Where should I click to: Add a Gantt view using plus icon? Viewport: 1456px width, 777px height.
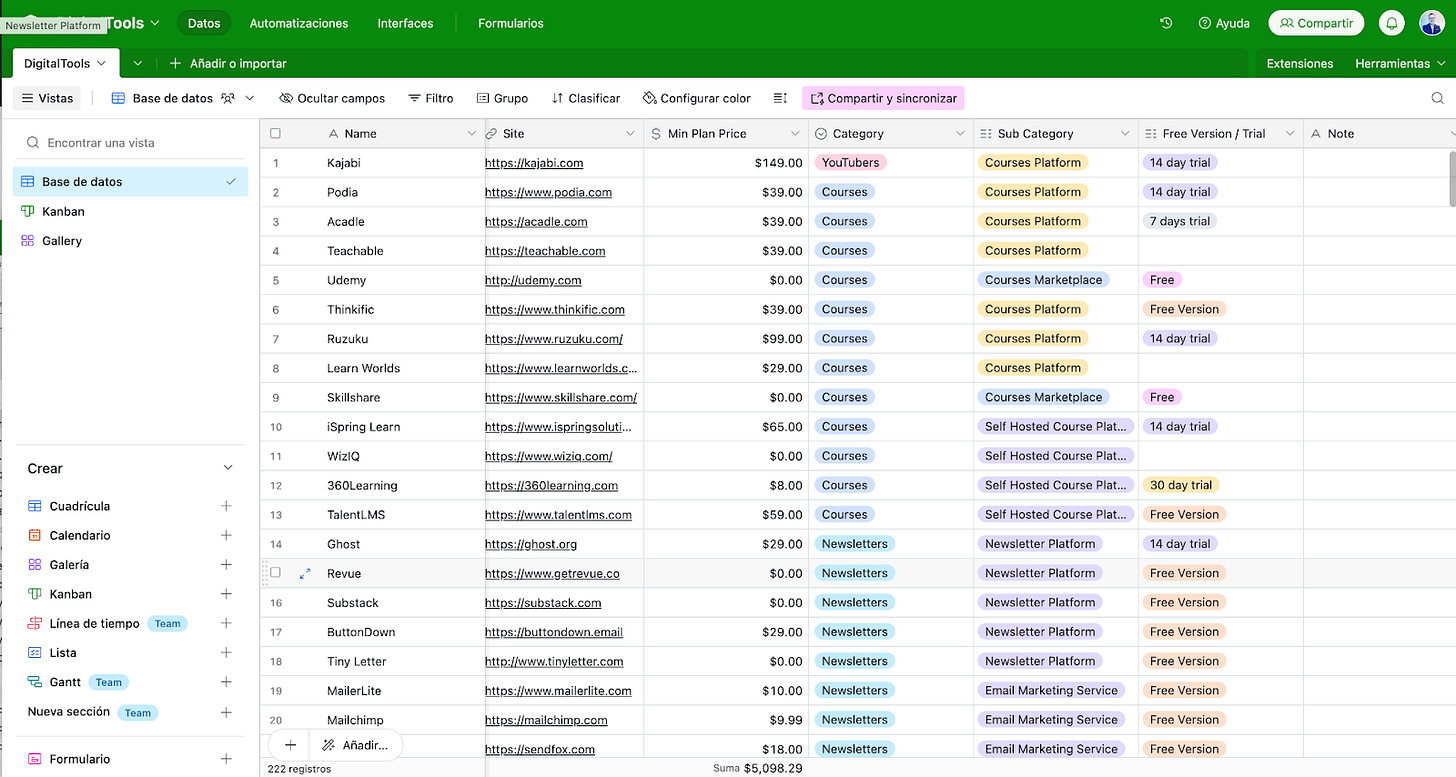tap(226, 682)
